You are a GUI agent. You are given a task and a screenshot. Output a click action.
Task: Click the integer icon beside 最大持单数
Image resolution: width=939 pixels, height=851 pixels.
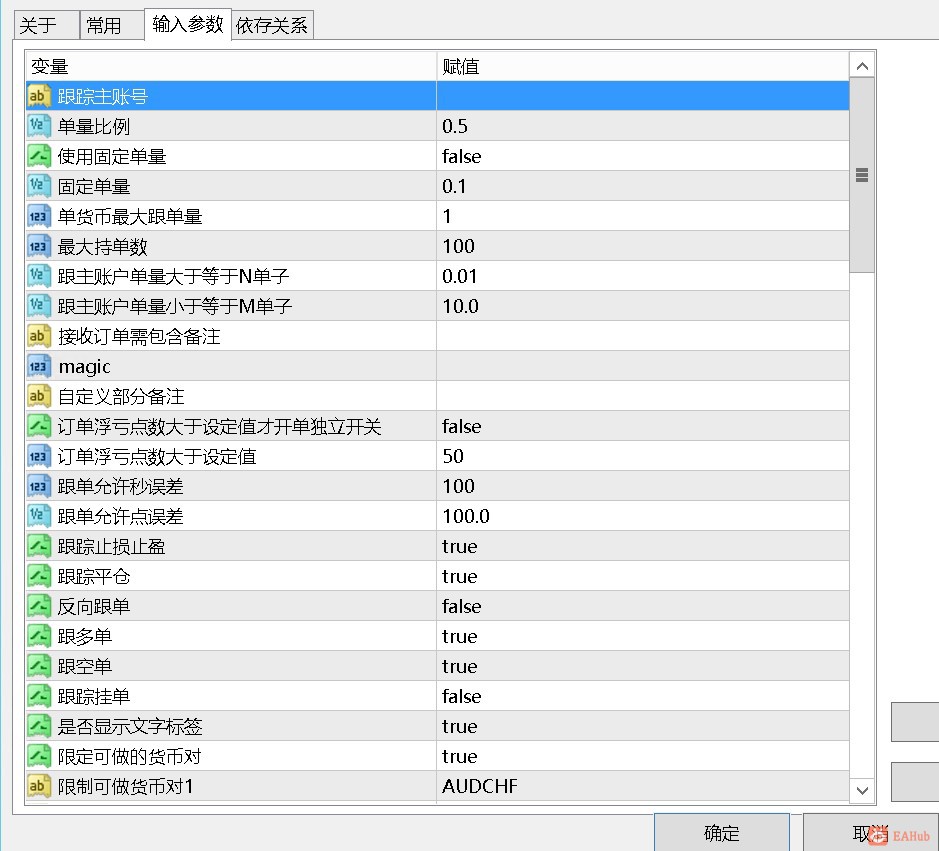(39, 246)
